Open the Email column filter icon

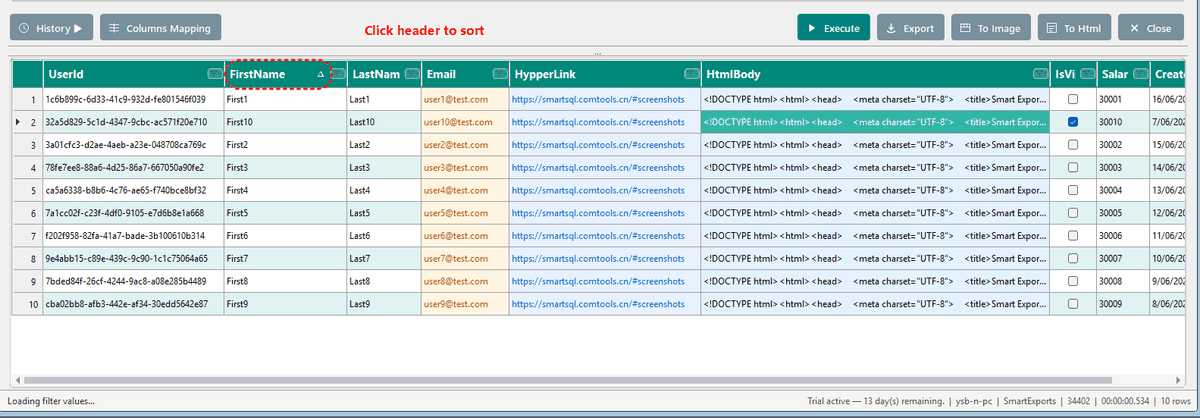[499, 74]
